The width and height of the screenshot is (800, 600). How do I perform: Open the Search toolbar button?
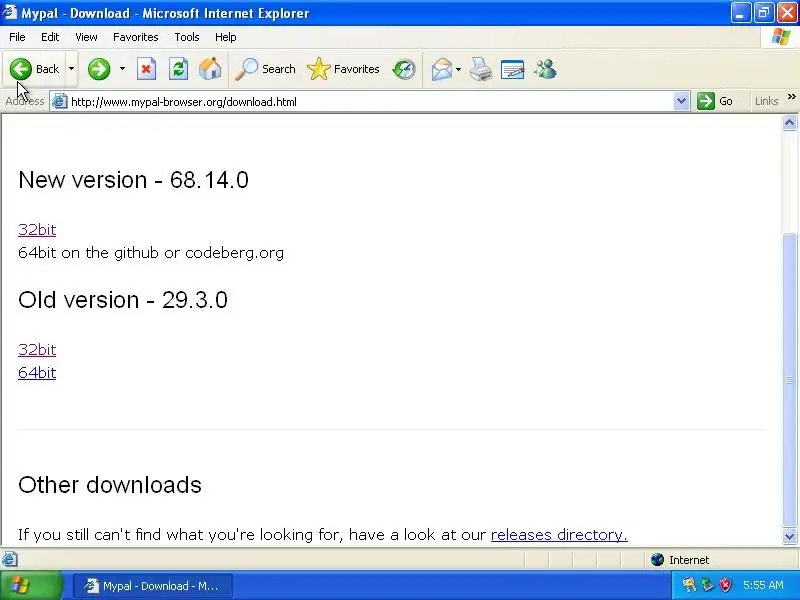point(265,69)
